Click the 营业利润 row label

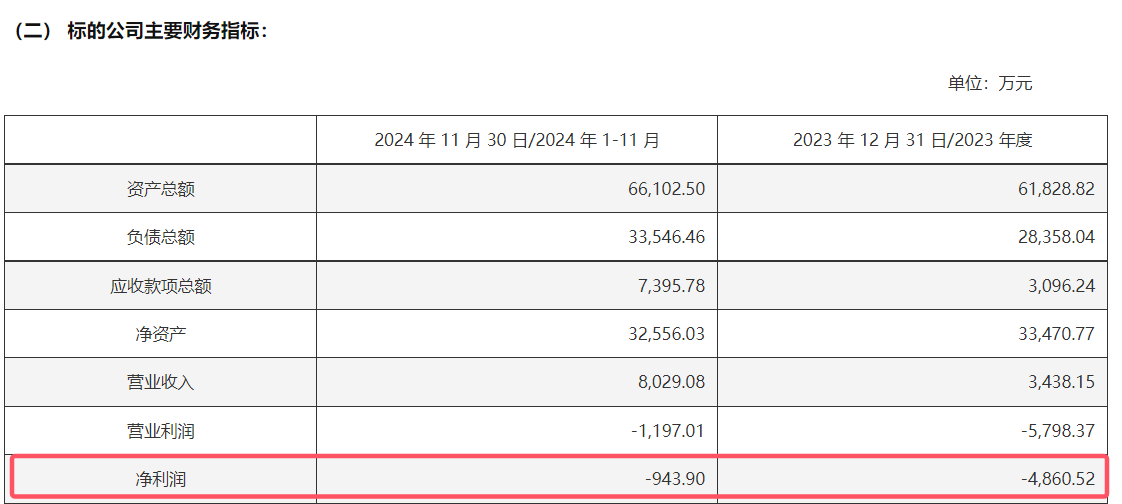click(x=161, y=431)
